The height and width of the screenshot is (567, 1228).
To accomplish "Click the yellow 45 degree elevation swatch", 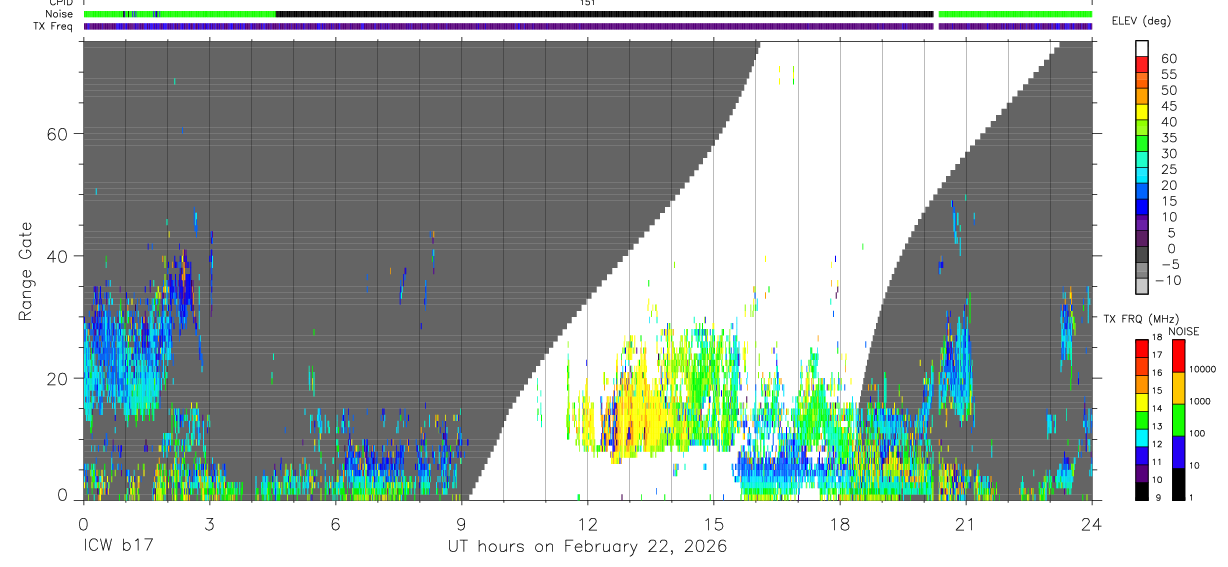I will point(1141,112).
